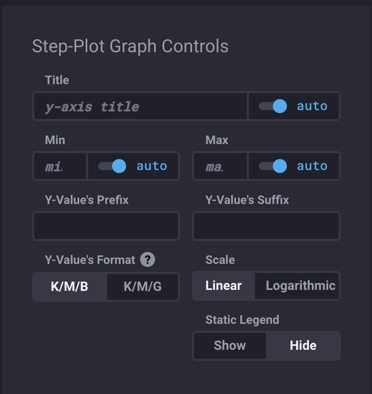The image size is (372, 394).
Task: Toggle the Title auto switch
Action: pos(273,106)
